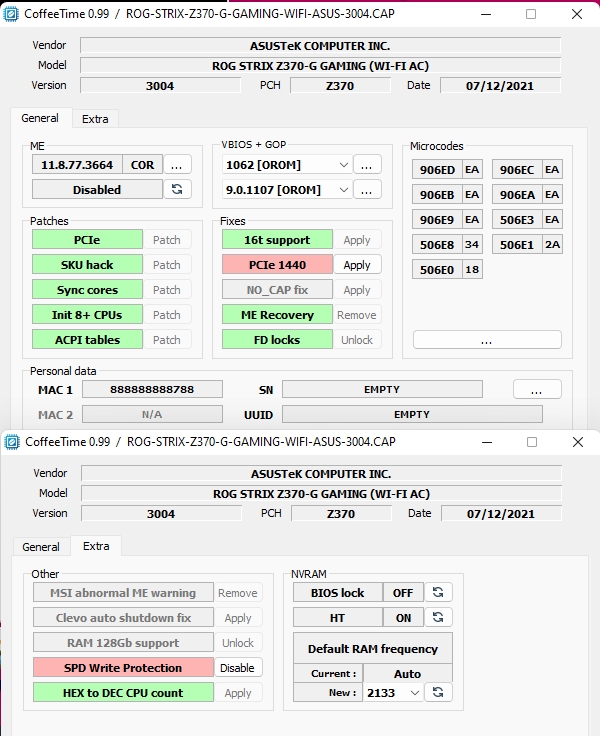This screenshot has height=736, width=600.
Task: Click Remove next to ME Recovery
Action: [x=357, y=314]
